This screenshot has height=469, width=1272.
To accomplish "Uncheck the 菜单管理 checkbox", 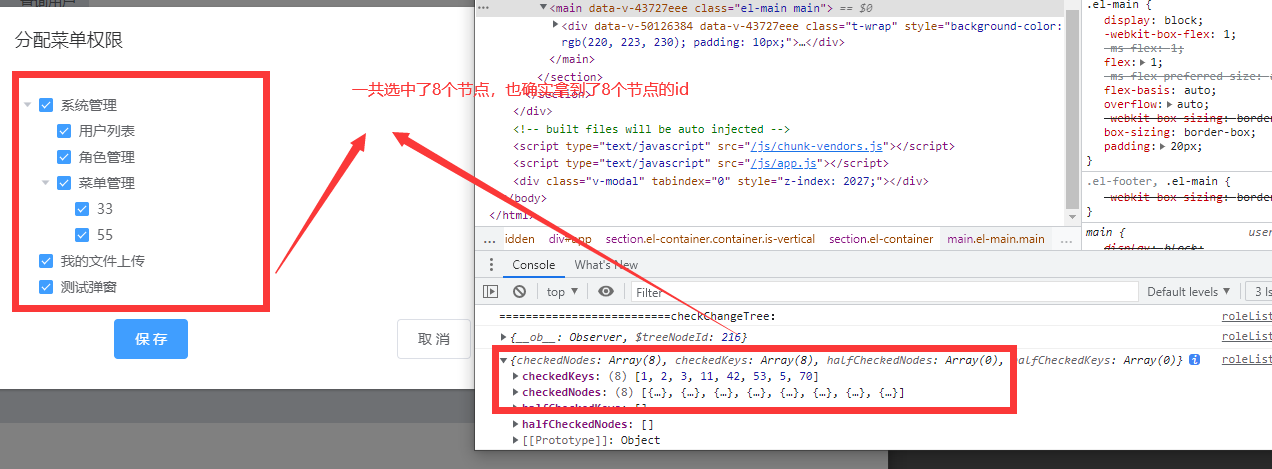I will point(64,183).
